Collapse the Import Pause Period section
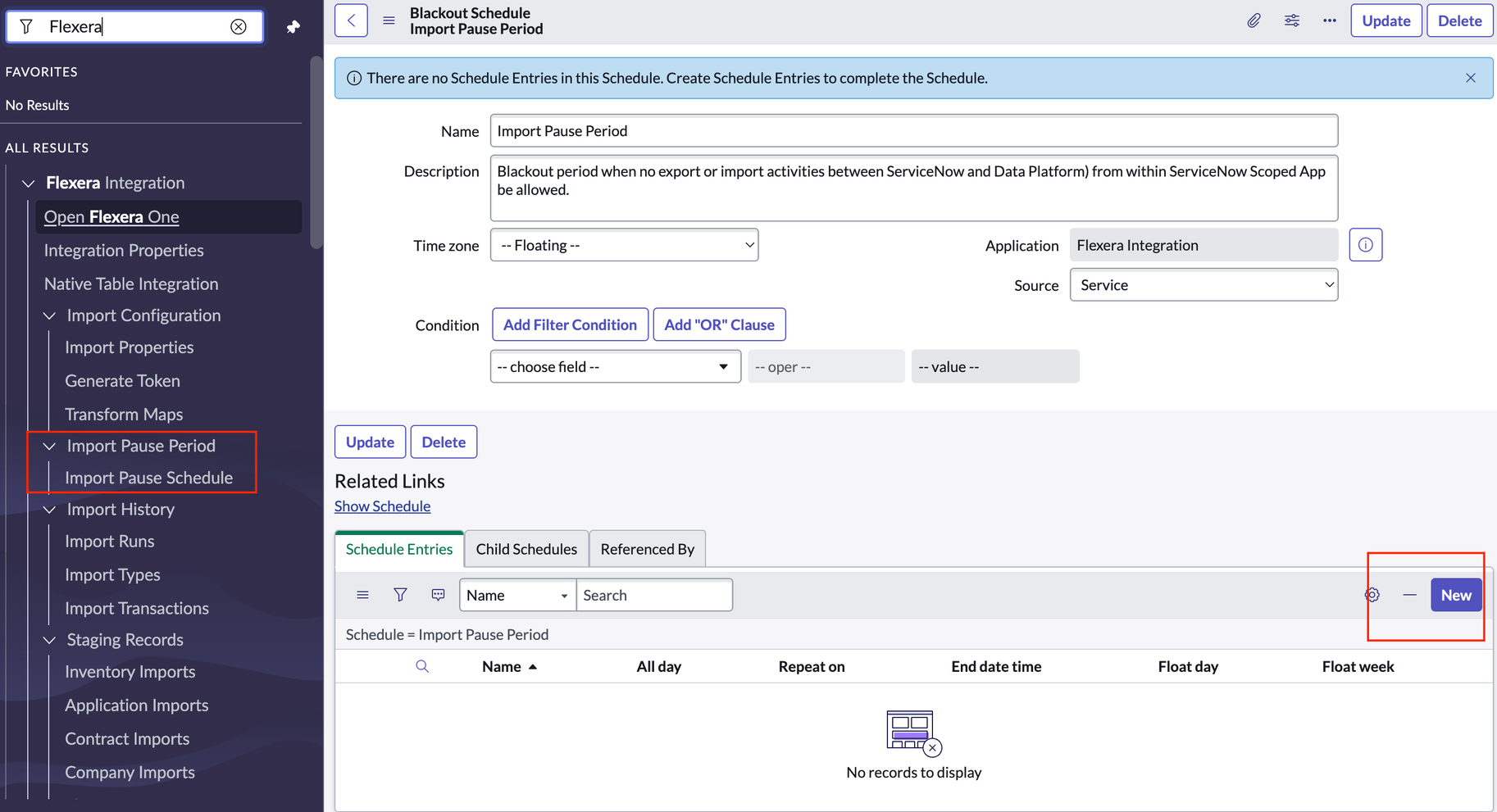Viewport: 1497px width, 812px height. point(49,446)
